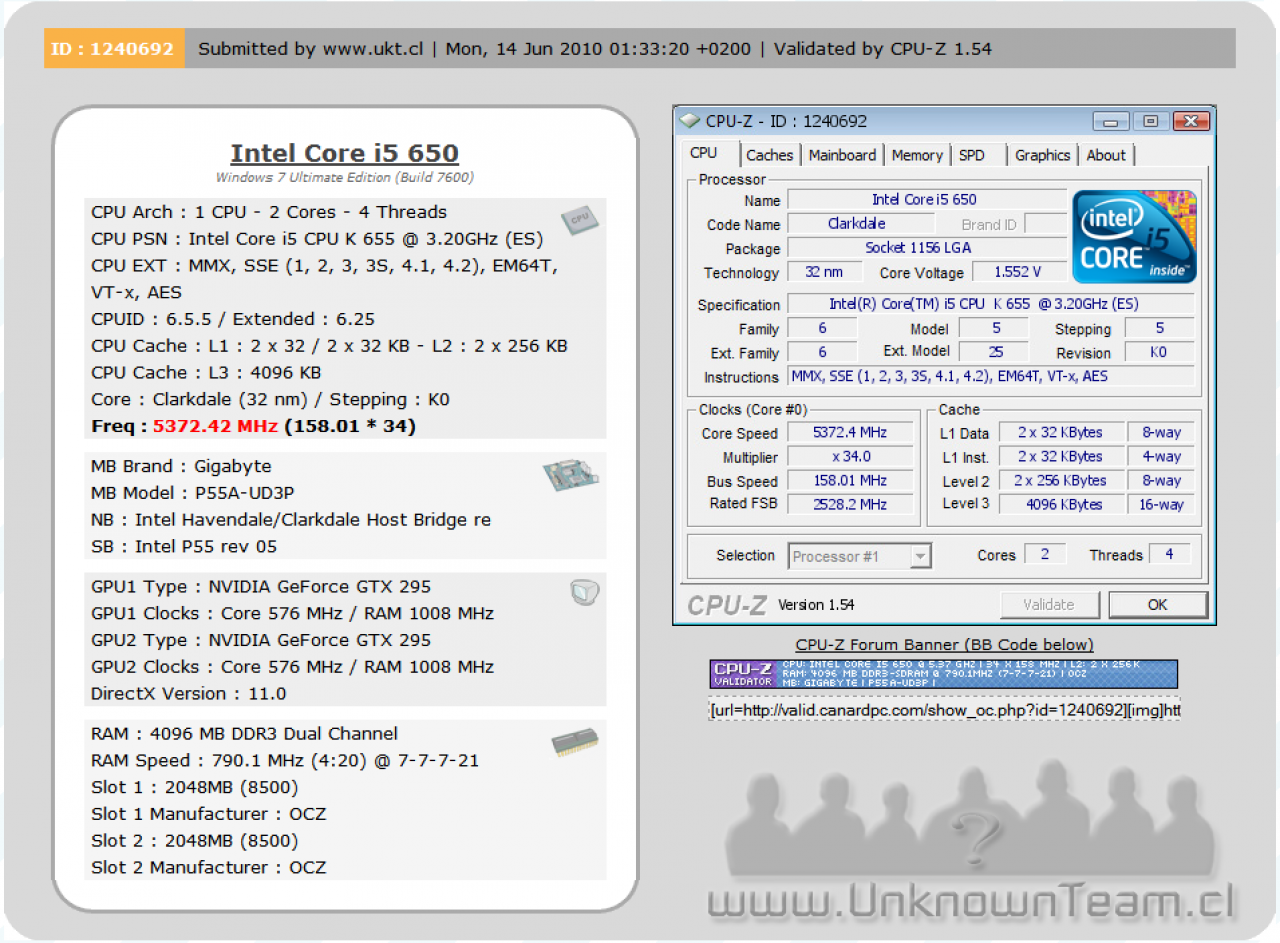This screenshot has height=943, width=1280.
Task: Click the red 5372.42 MHz frequency text
Action: [x=215, y=426]
